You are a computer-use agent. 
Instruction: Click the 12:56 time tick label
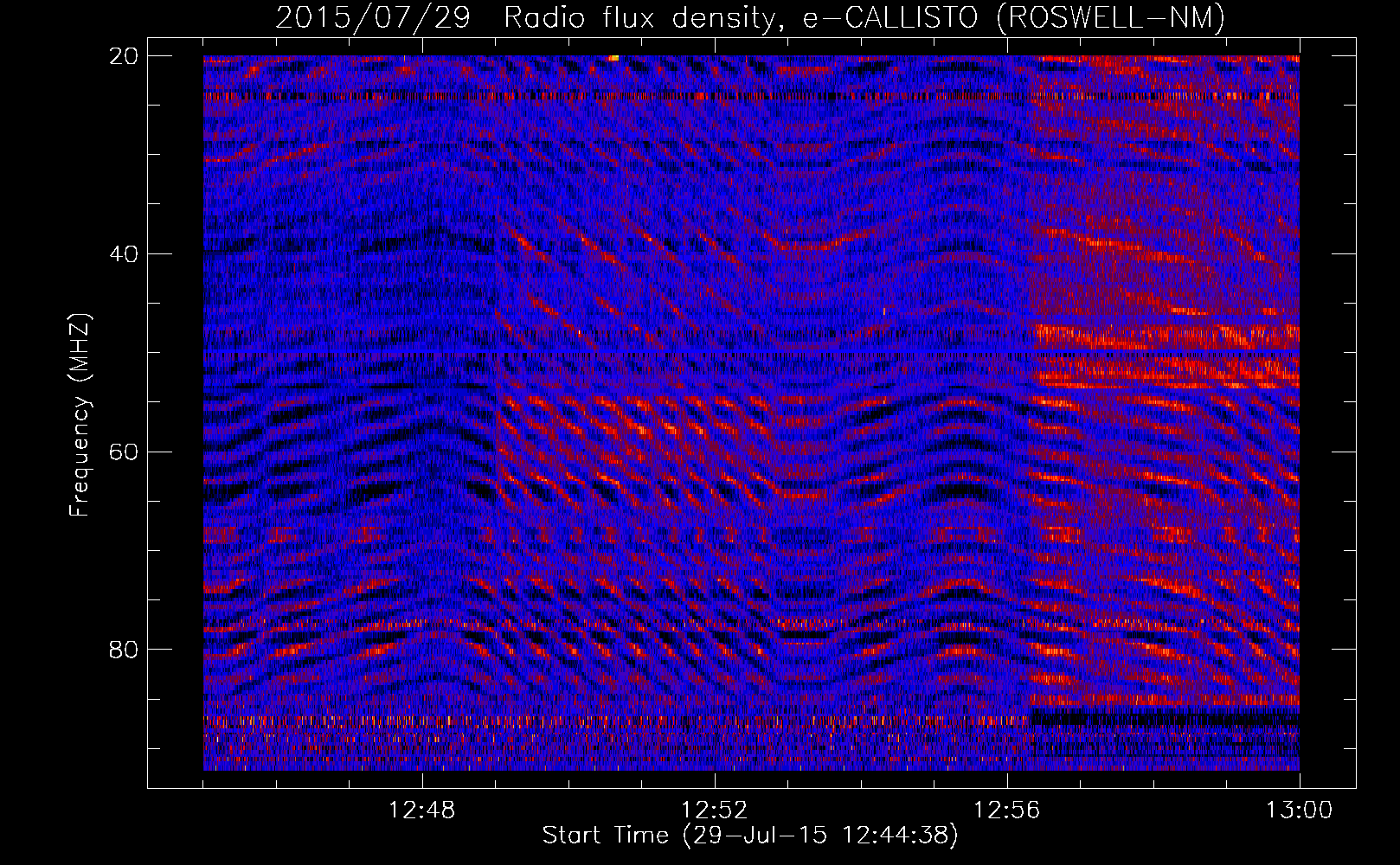(1007, 811)
